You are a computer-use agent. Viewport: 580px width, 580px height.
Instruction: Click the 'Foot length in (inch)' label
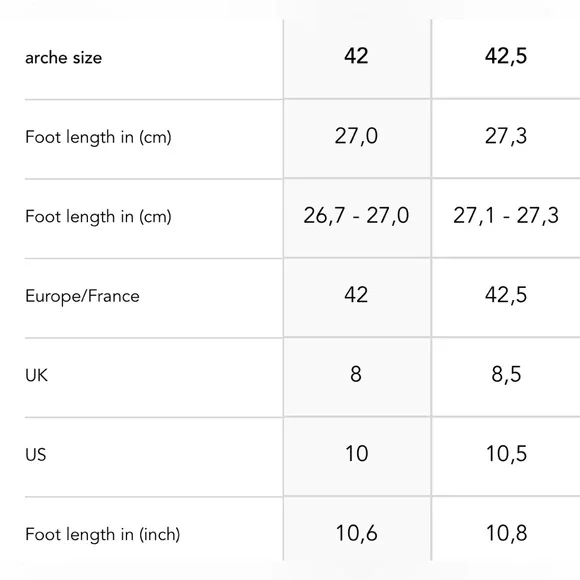tap(102, 535)
